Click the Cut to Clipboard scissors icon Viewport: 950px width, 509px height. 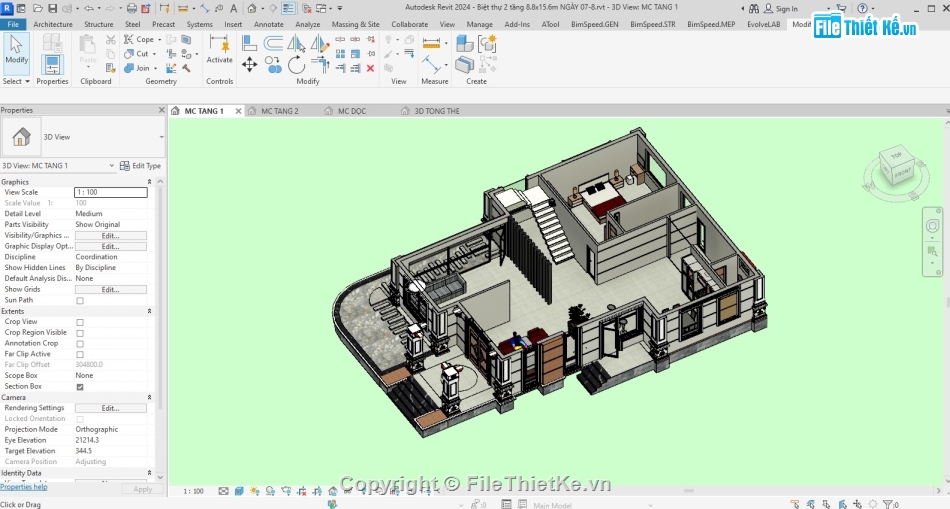click(x=110, y=39)
